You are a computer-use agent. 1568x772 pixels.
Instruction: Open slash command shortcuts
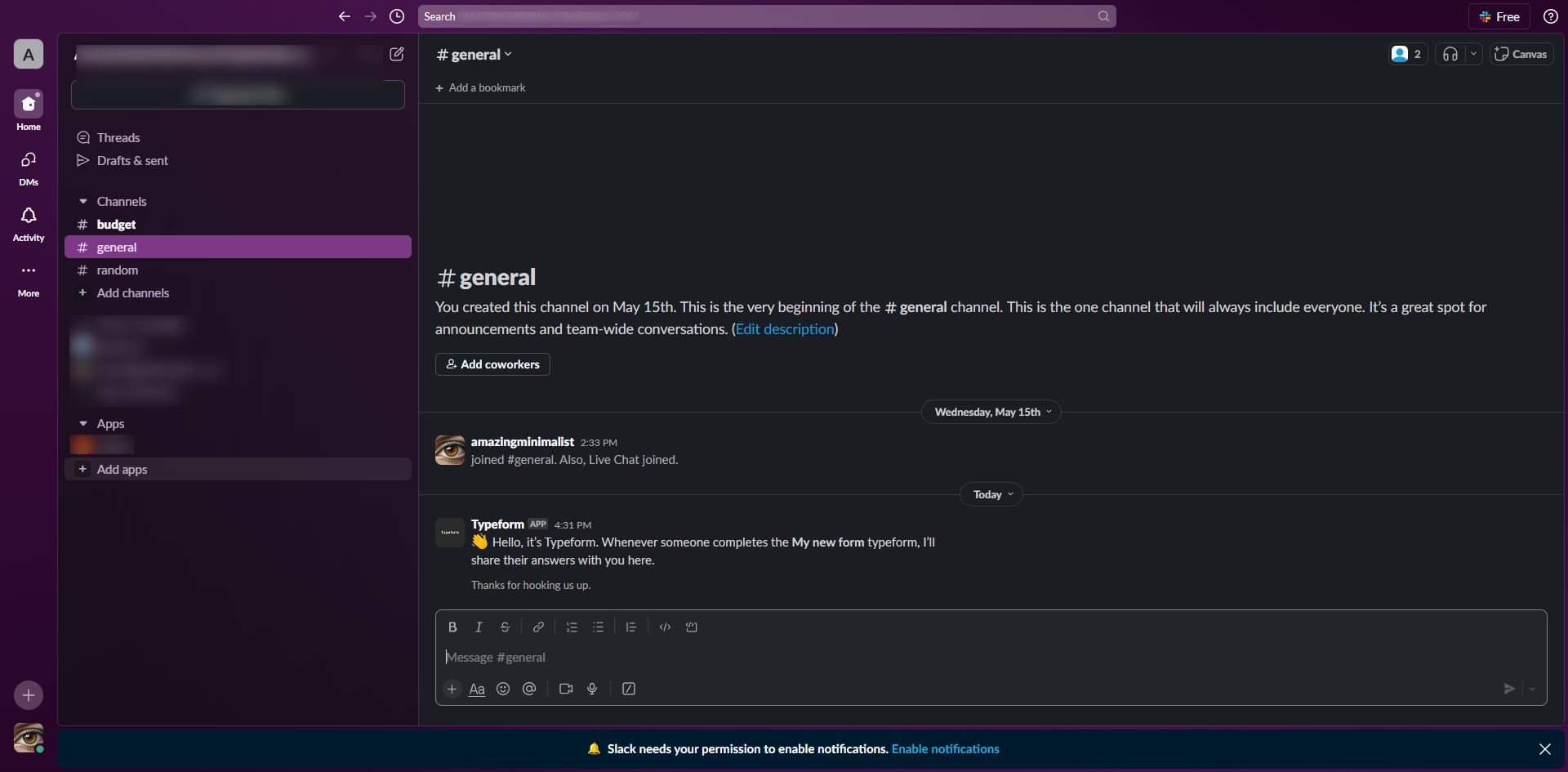click(x=629, y=689)
